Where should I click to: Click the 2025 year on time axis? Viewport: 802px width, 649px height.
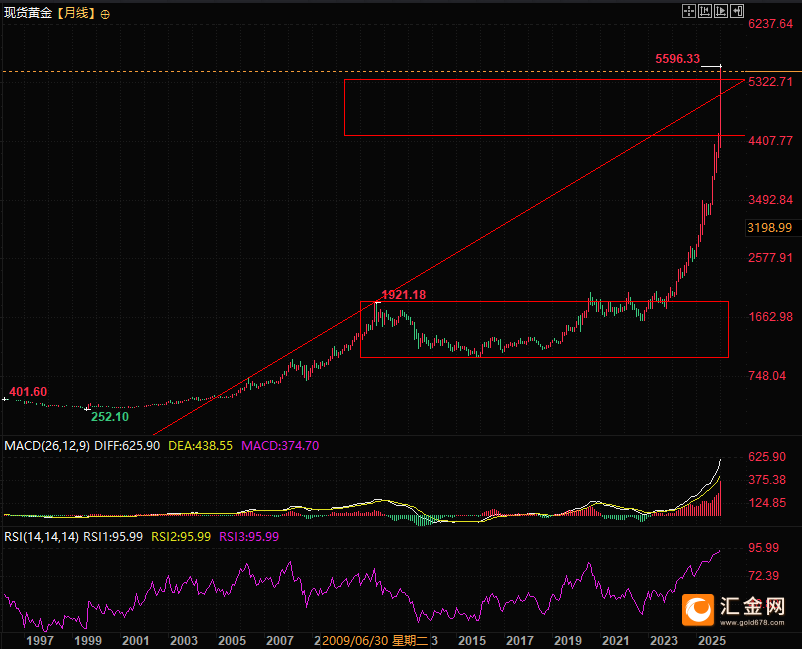(x=711, y=641)
